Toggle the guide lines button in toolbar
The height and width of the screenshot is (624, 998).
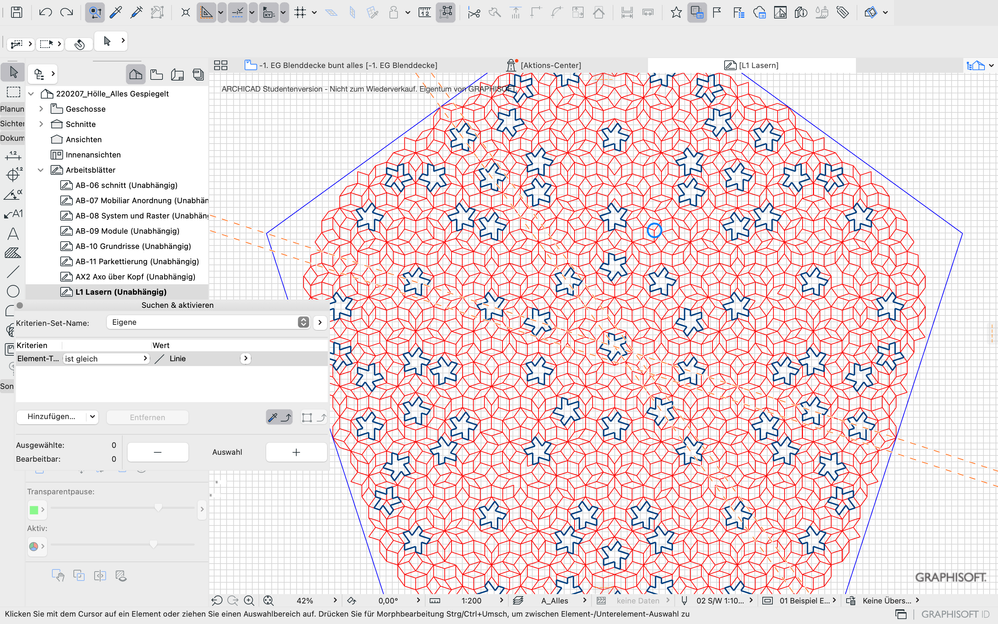tap(207, 12)
